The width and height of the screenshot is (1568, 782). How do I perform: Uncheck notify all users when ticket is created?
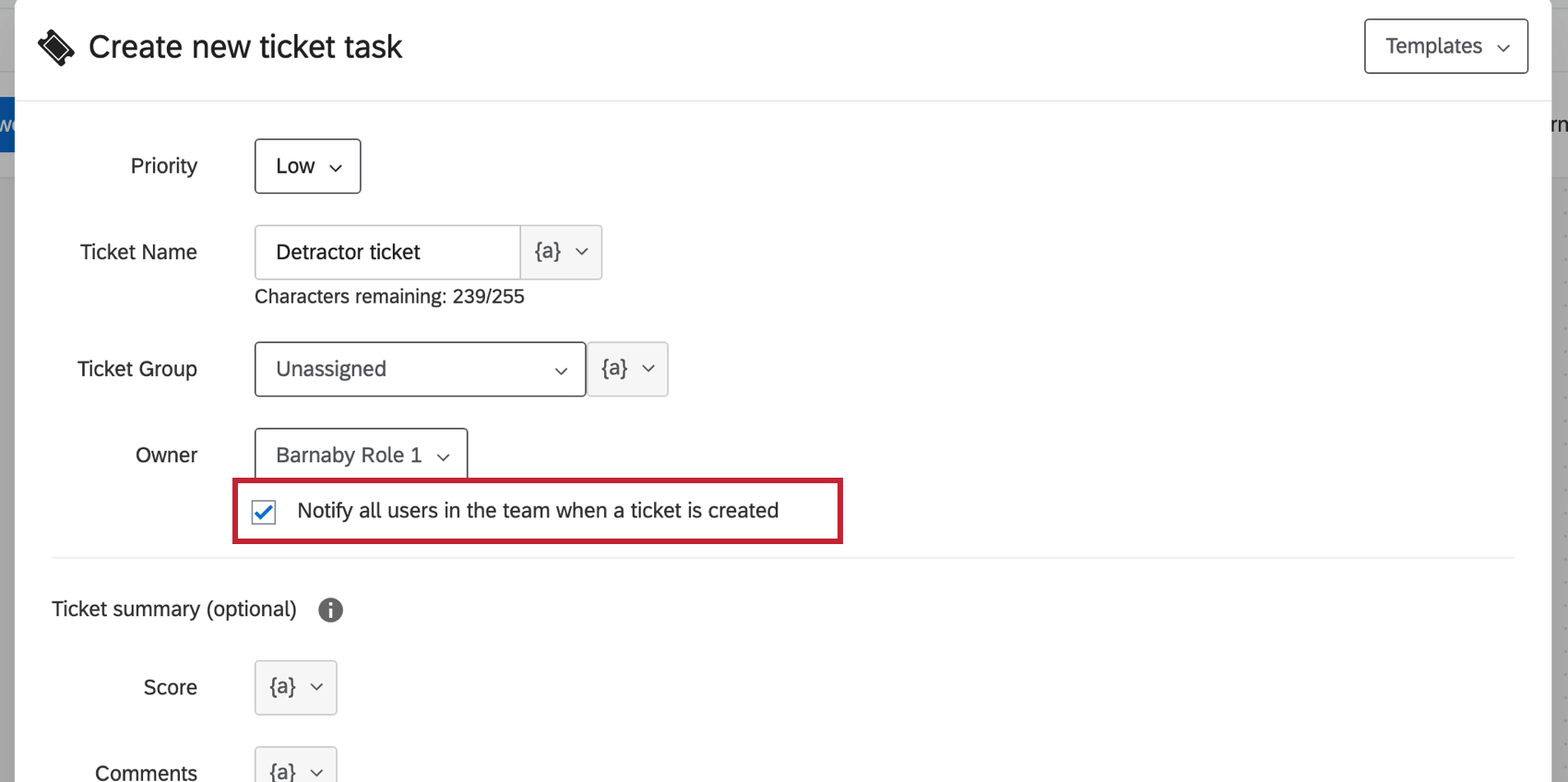click(x=263, y=512)
